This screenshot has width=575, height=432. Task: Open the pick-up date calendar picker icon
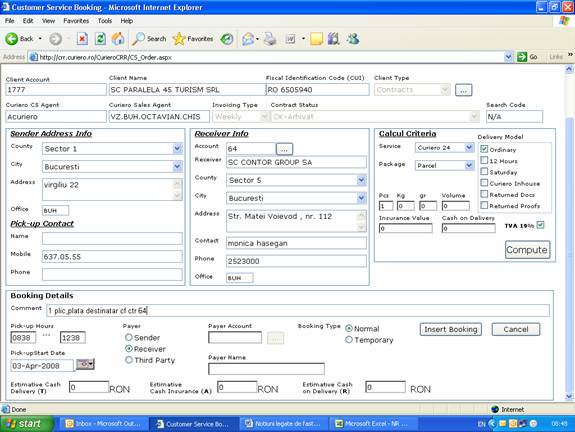85,364
